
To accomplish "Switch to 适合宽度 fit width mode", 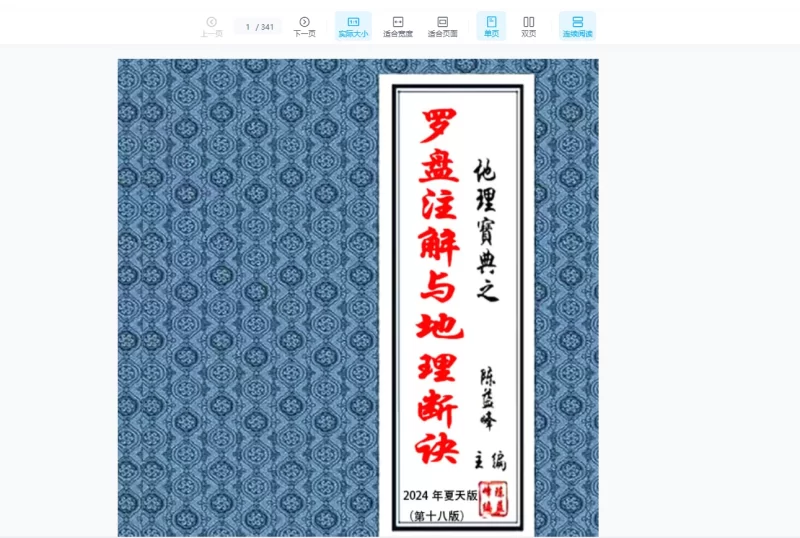I will [398, 26].
